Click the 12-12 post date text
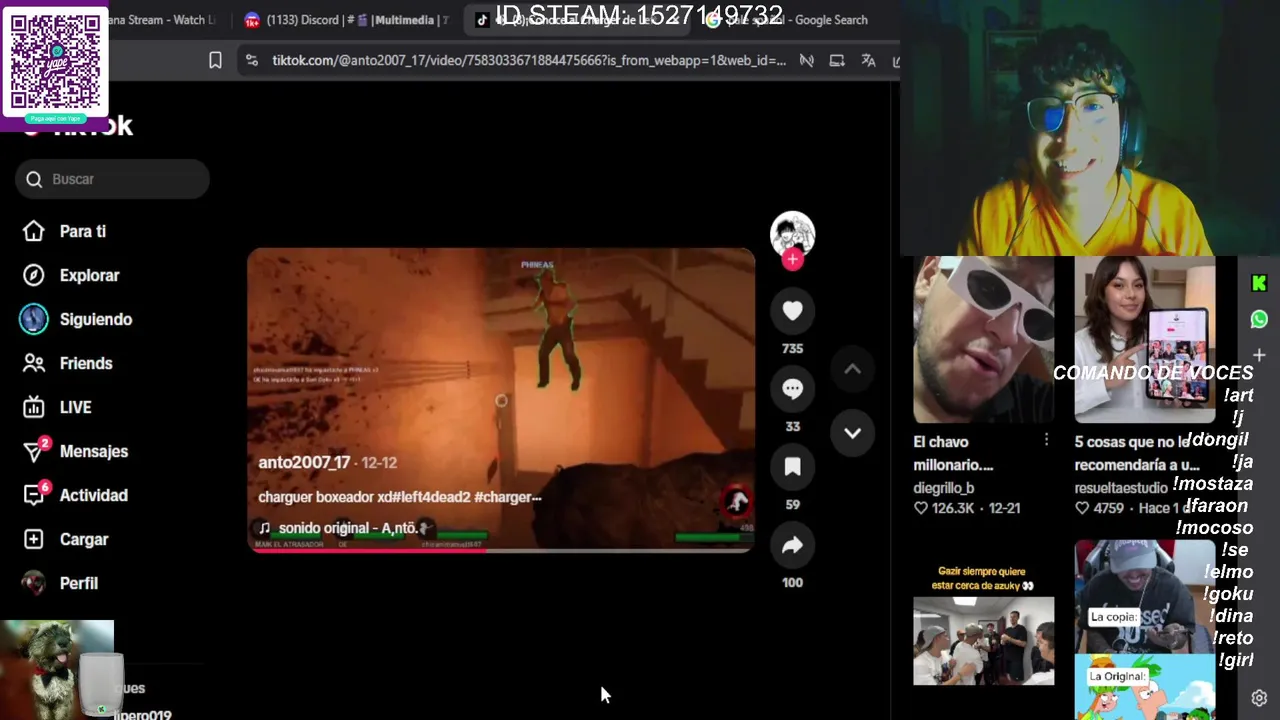This screenshot has height=720, width=1280. (379, 463)
